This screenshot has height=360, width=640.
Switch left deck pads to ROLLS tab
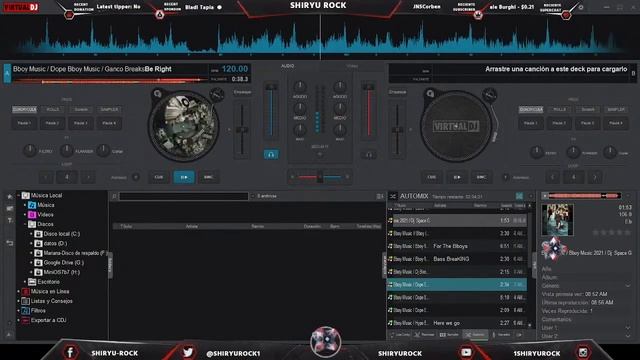click(53, 109)
